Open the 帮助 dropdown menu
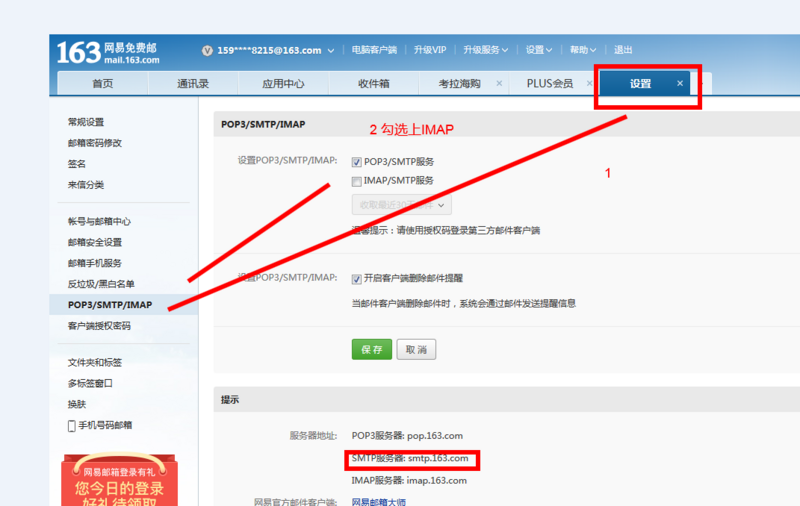The width and height of the screenshot is (800, 506). (x=583, y=50)
